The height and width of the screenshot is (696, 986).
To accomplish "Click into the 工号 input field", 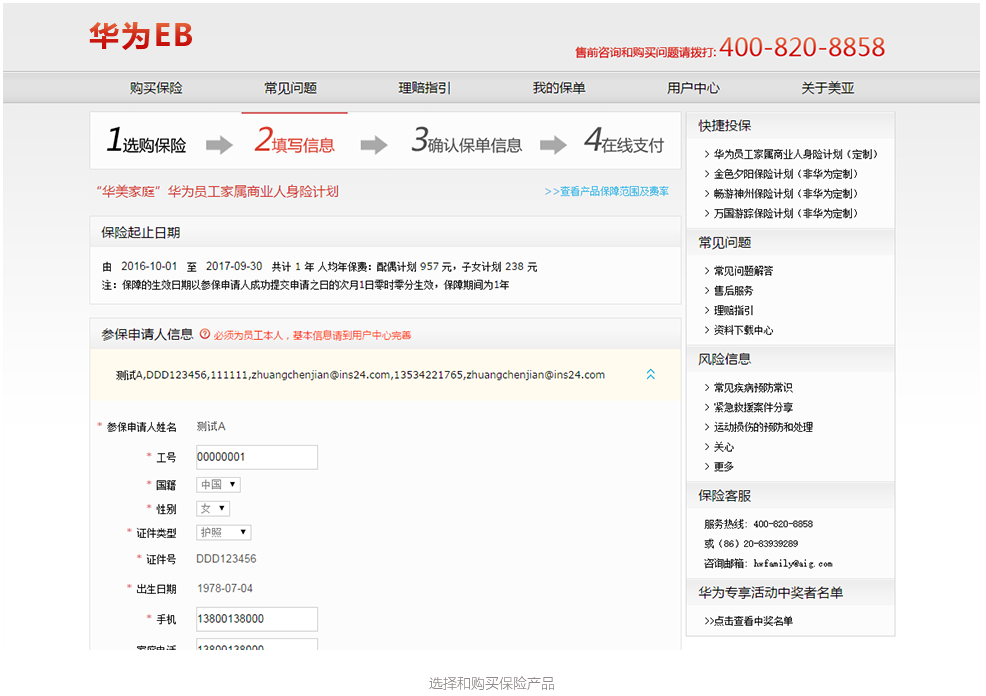I will (255, 457).
